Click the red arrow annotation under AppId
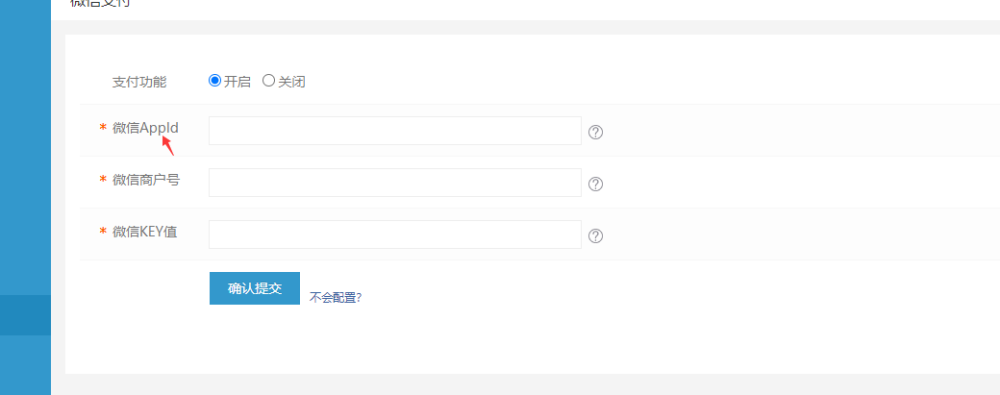 pos(167,146)
